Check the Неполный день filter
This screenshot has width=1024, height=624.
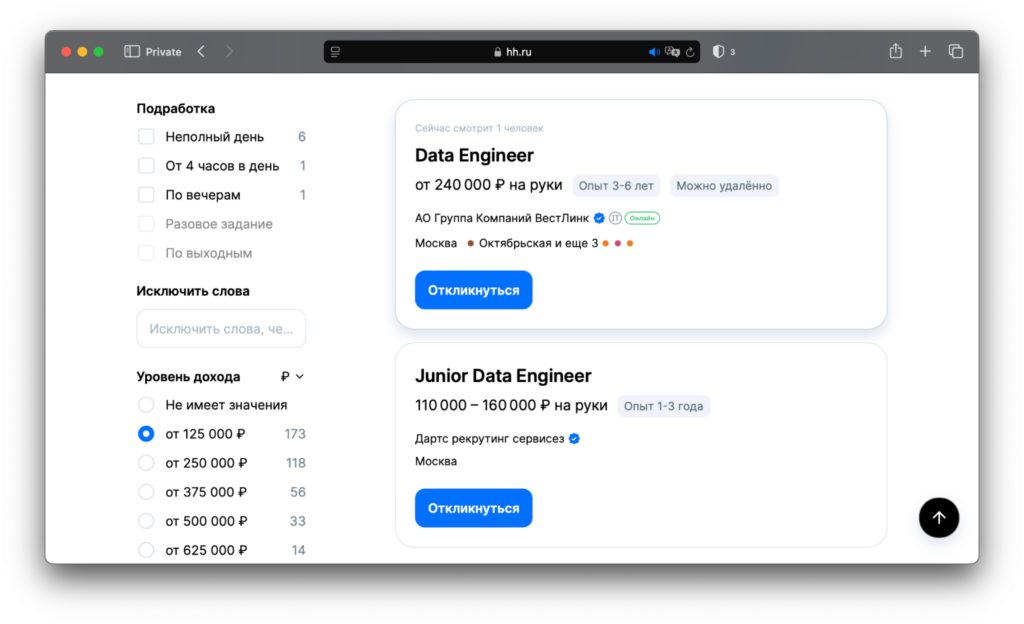tap(146, 136)
